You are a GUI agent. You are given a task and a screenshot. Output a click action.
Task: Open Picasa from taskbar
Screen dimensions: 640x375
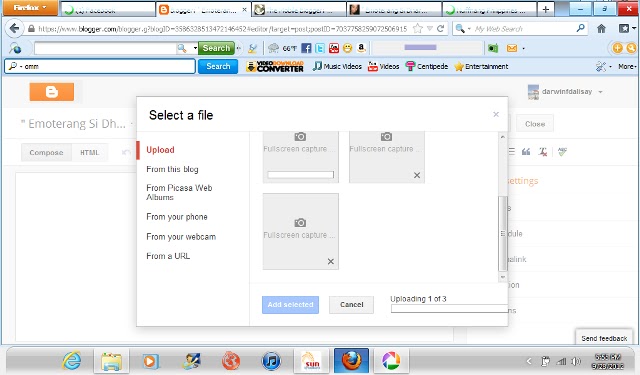point(391,361)
